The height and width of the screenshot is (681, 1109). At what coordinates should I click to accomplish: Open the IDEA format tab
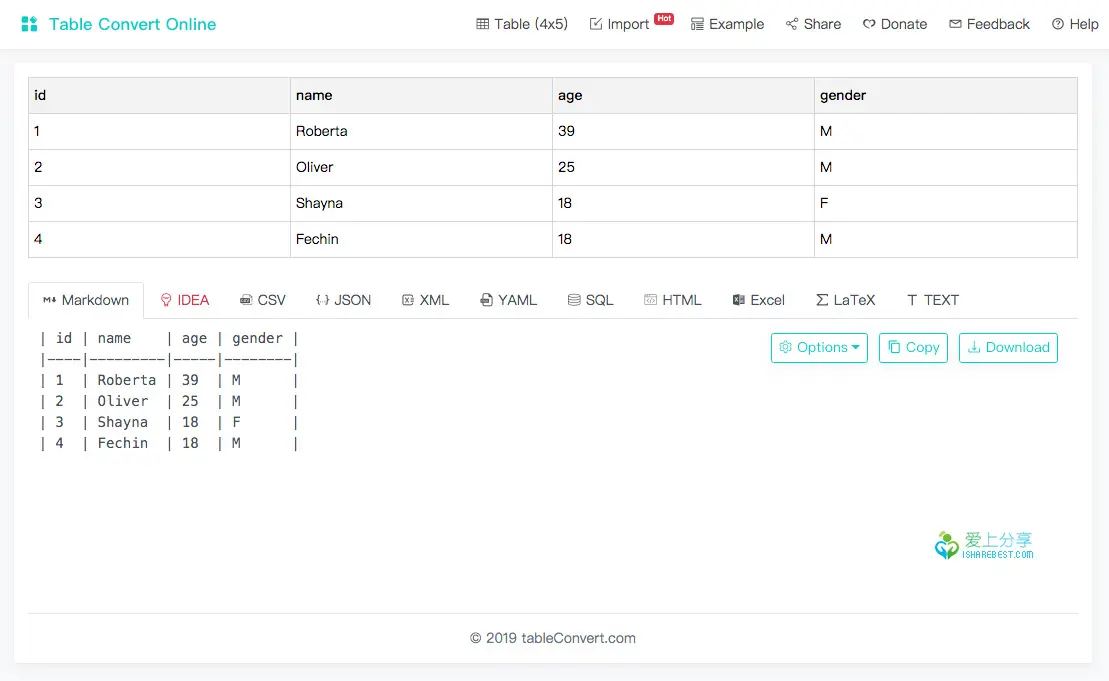[x=184, y=299]
